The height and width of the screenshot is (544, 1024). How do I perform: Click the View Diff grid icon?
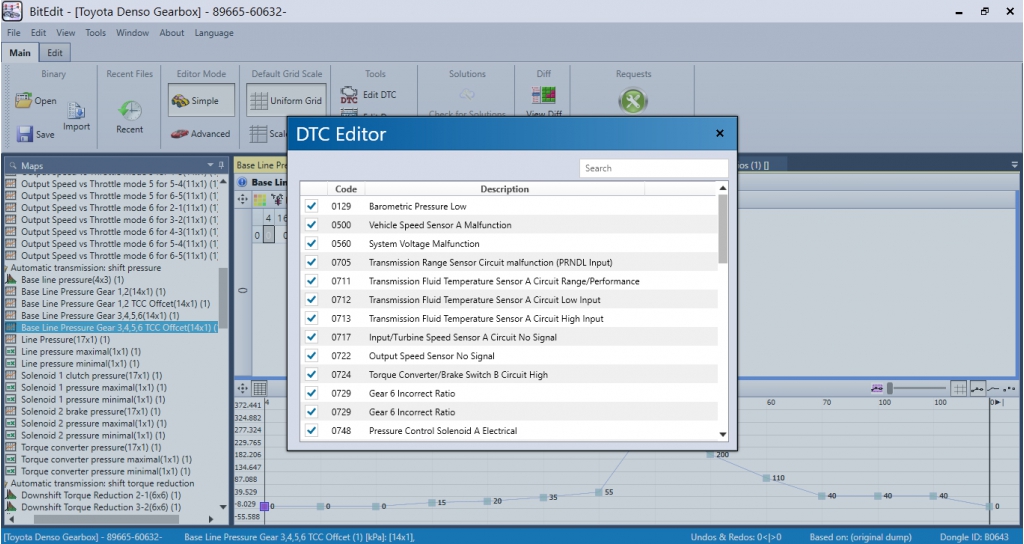(543, 95)
